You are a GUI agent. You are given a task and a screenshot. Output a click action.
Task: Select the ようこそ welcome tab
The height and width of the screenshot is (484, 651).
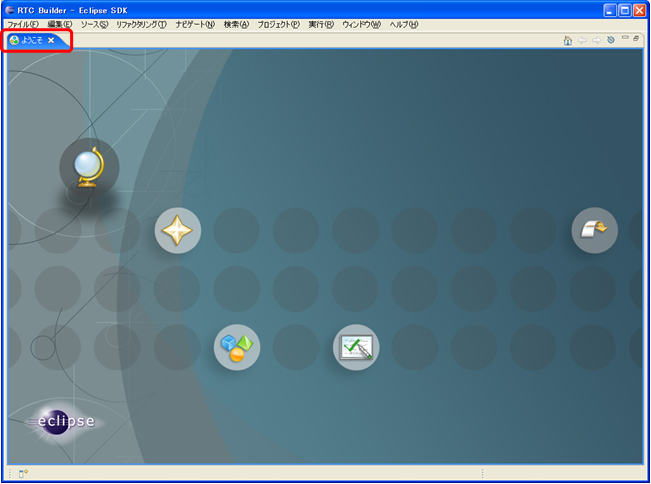coord(32,40)
